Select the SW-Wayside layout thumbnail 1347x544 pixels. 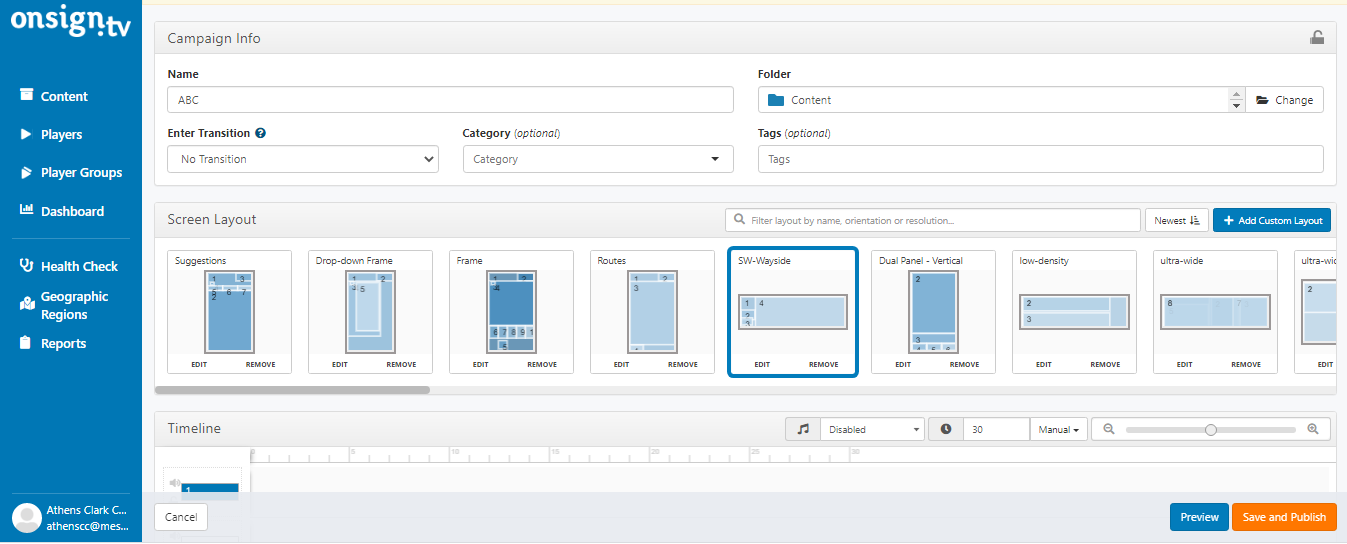pyautogui.click(x=793, y=312)
